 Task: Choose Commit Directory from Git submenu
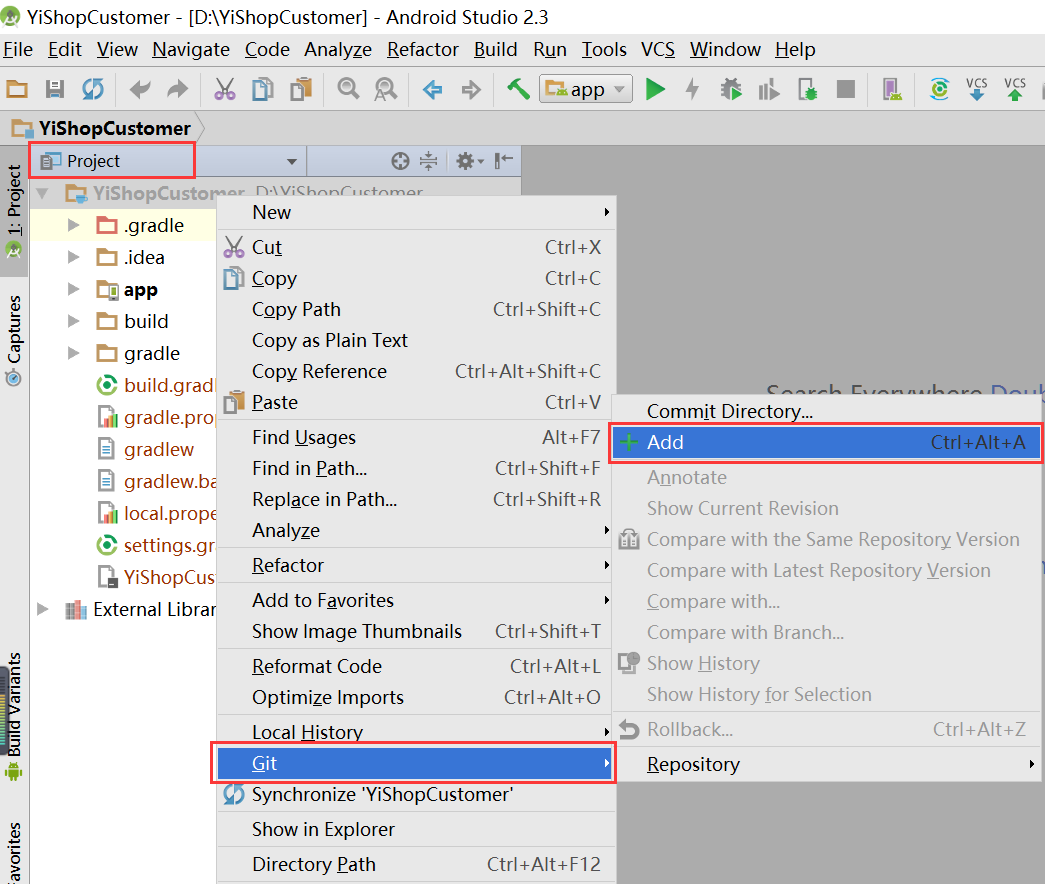coord(729,411)
